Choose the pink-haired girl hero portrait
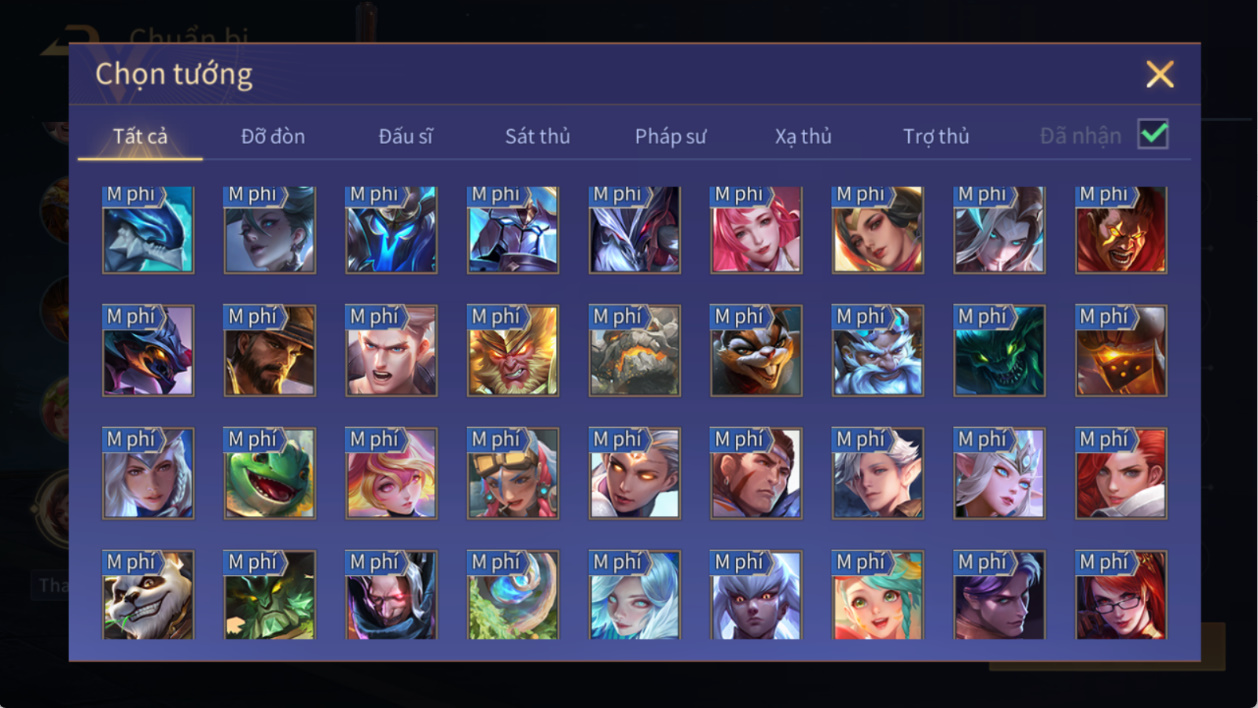The image size is (1258, 708). coord(756,229)
